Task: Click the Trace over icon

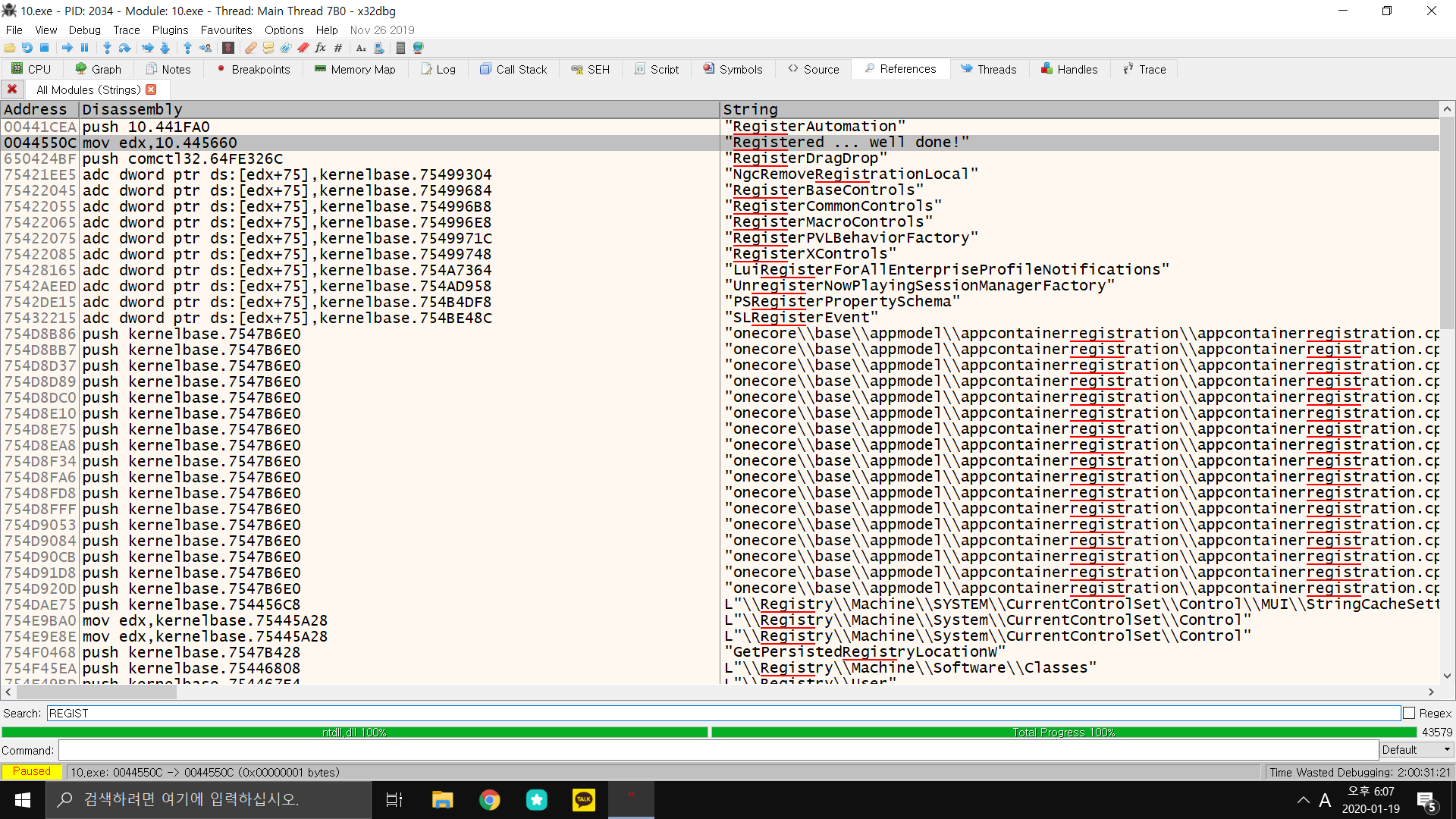Action: [165, 48]
